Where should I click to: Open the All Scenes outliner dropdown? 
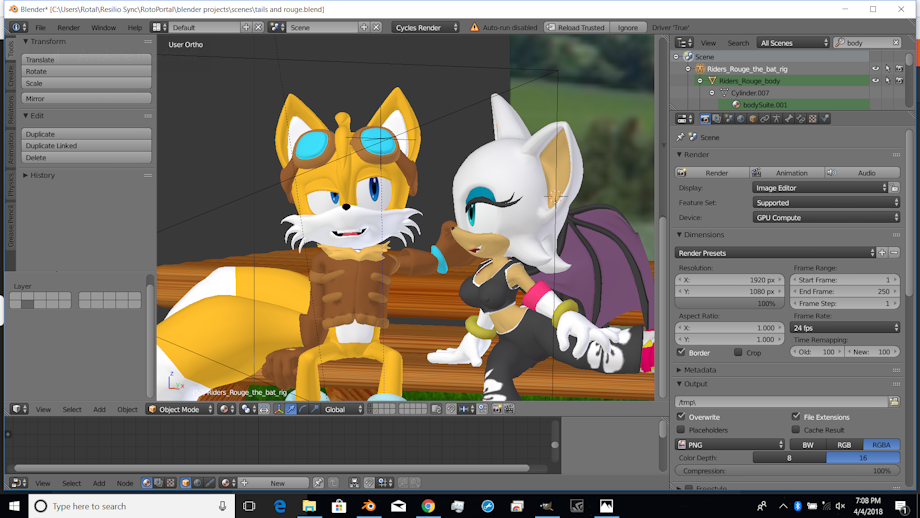coord(793,43)
